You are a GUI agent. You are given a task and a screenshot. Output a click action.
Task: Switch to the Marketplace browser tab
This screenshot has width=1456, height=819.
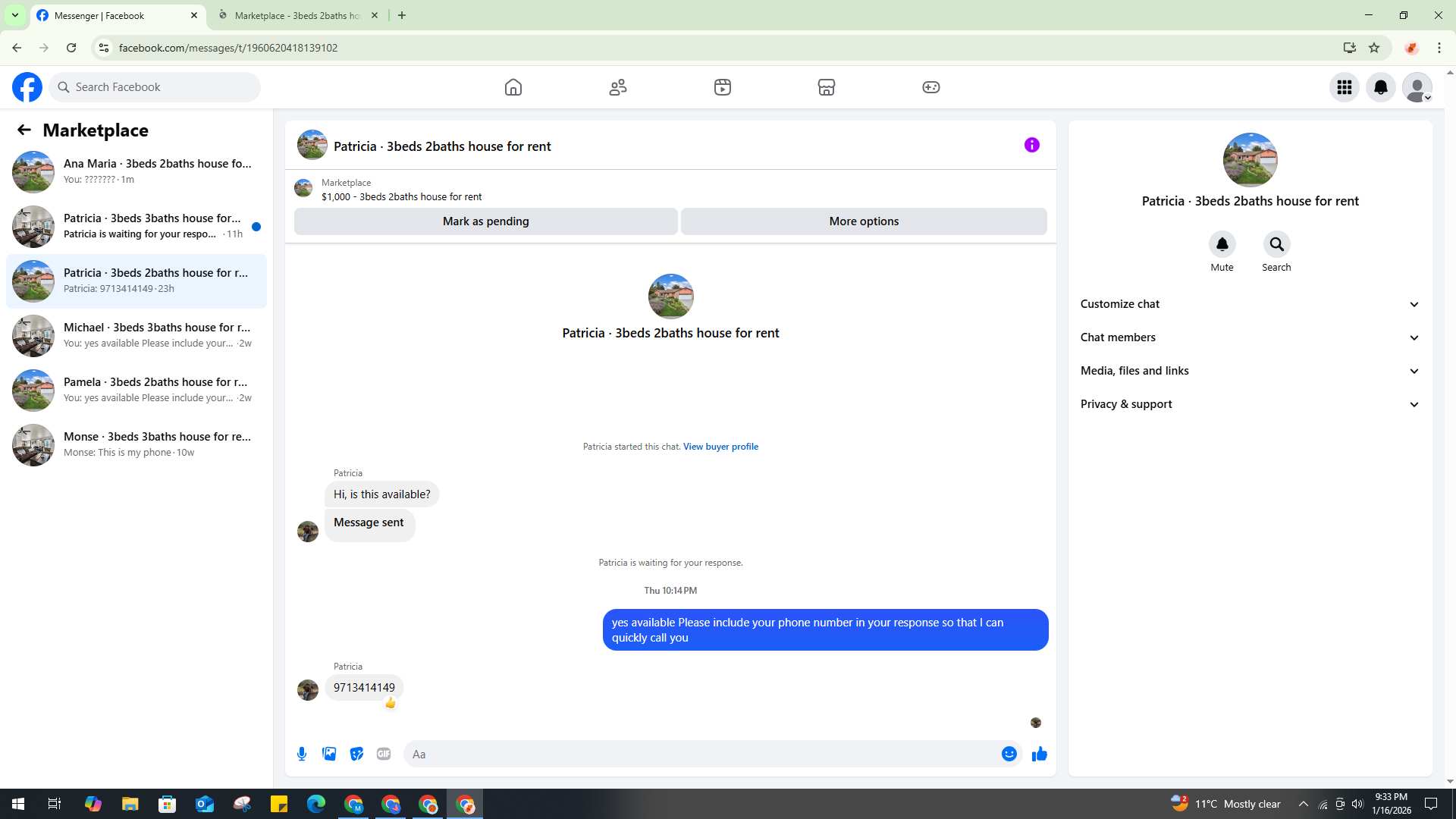(x=297, y=15)
